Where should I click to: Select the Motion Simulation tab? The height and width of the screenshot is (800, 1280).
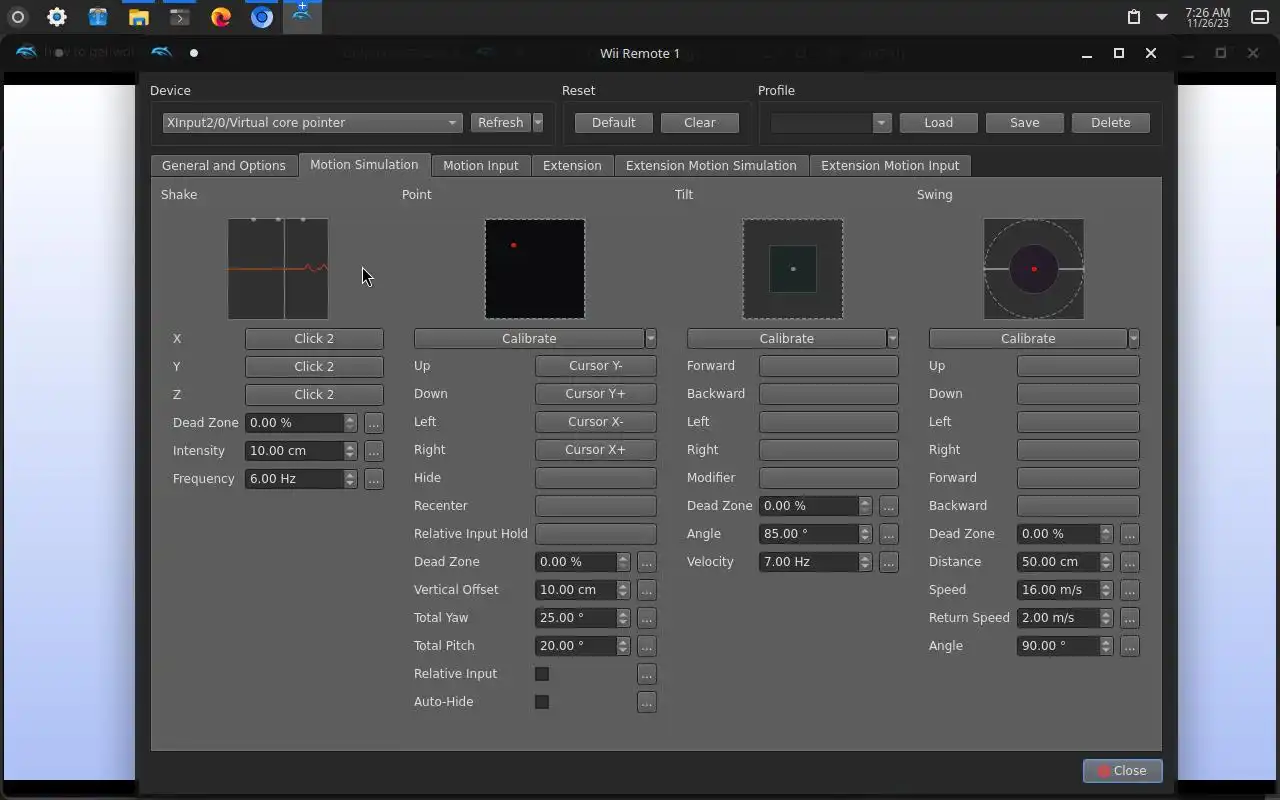364,164
